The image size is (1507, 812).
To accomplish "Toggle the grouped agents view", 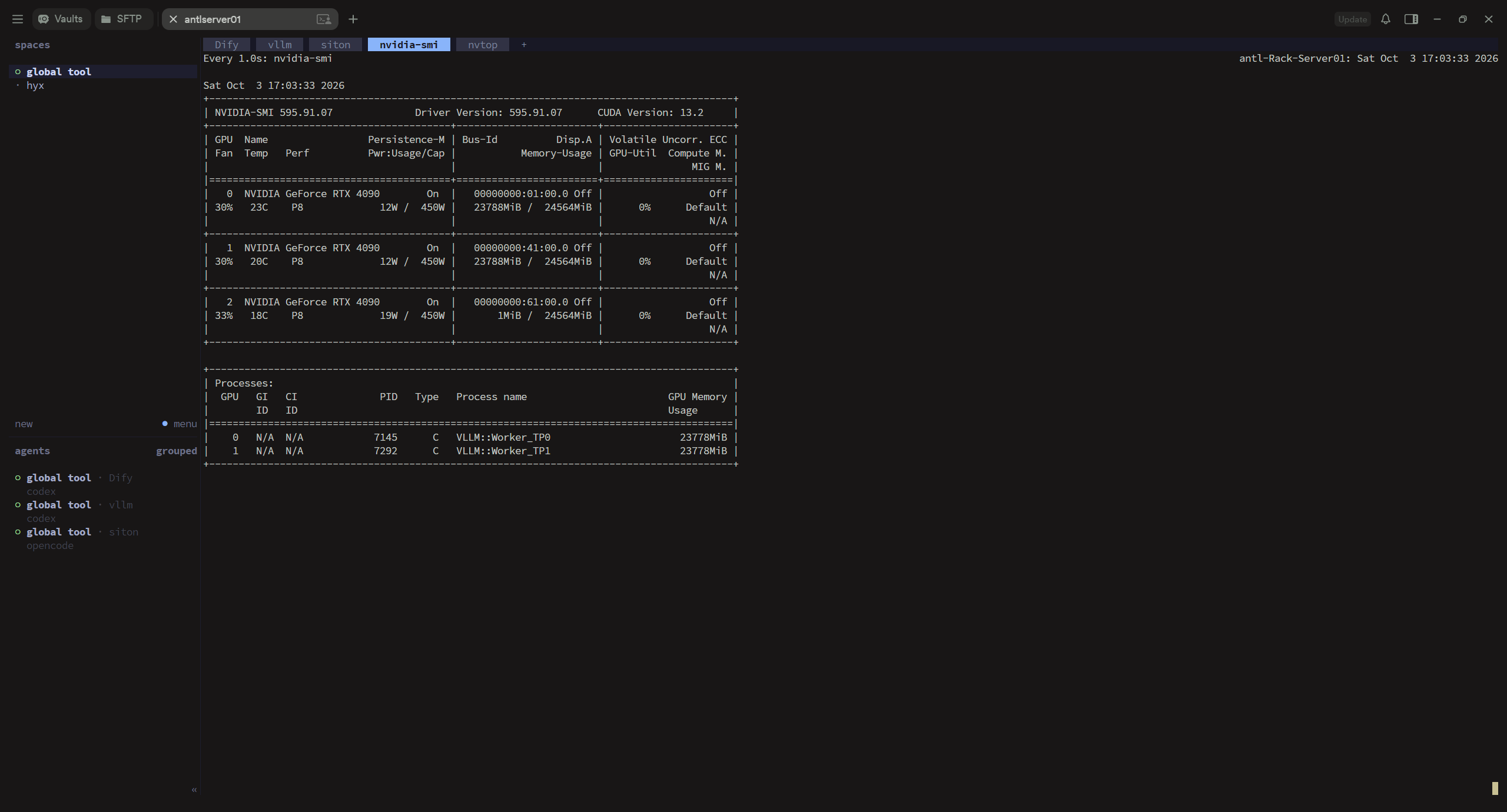I will (x=177, y=451).
